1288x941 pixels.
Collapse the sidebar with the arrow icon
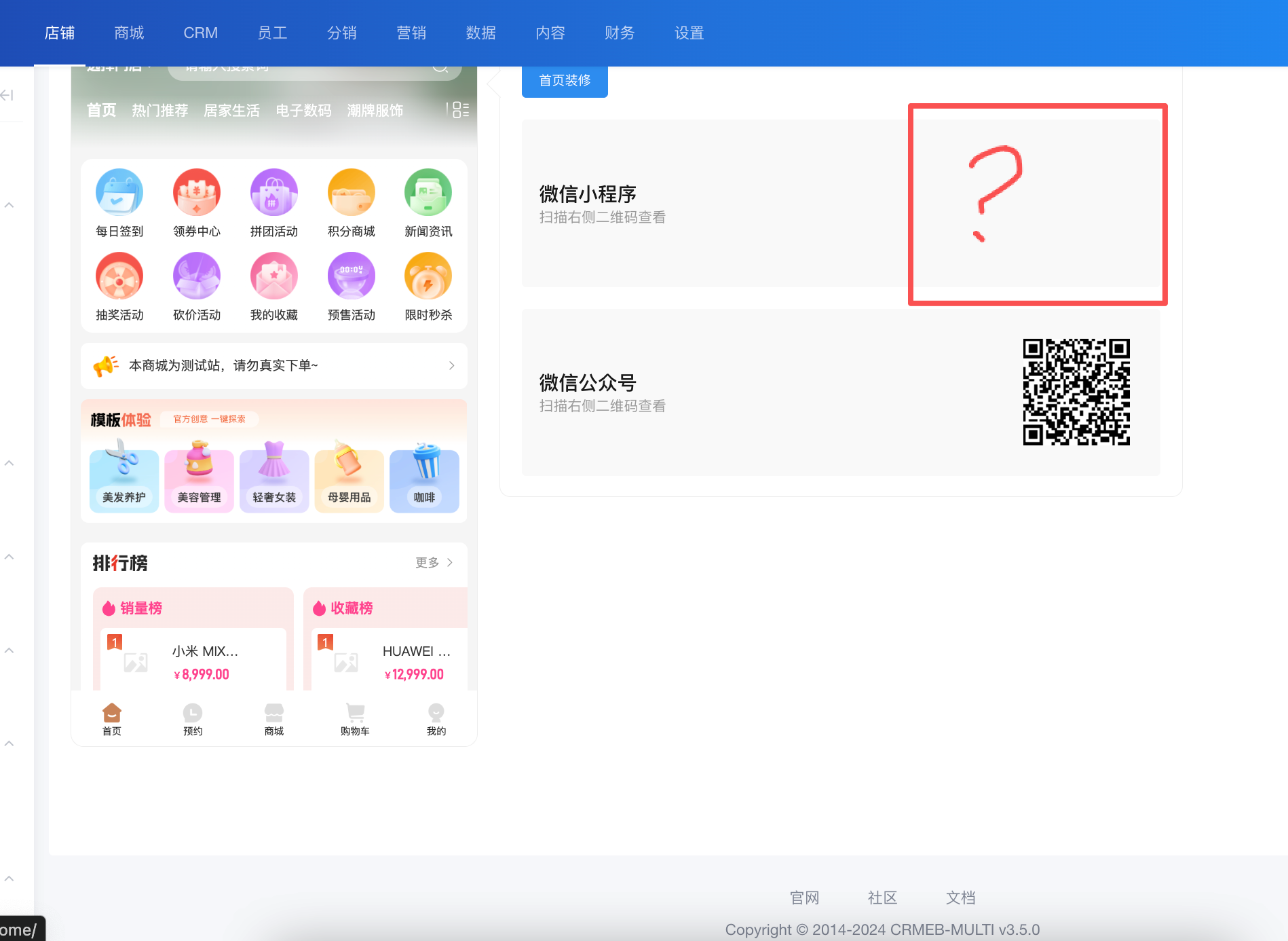pyautogui.click(x=7, y=95)
